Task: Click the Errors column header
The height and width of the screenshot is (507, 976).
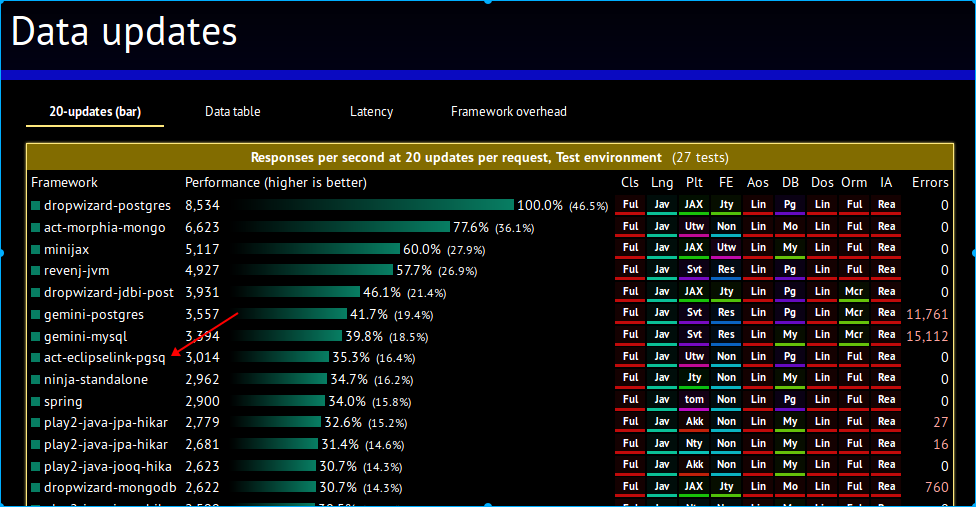Action: click(x=930, y=182)
